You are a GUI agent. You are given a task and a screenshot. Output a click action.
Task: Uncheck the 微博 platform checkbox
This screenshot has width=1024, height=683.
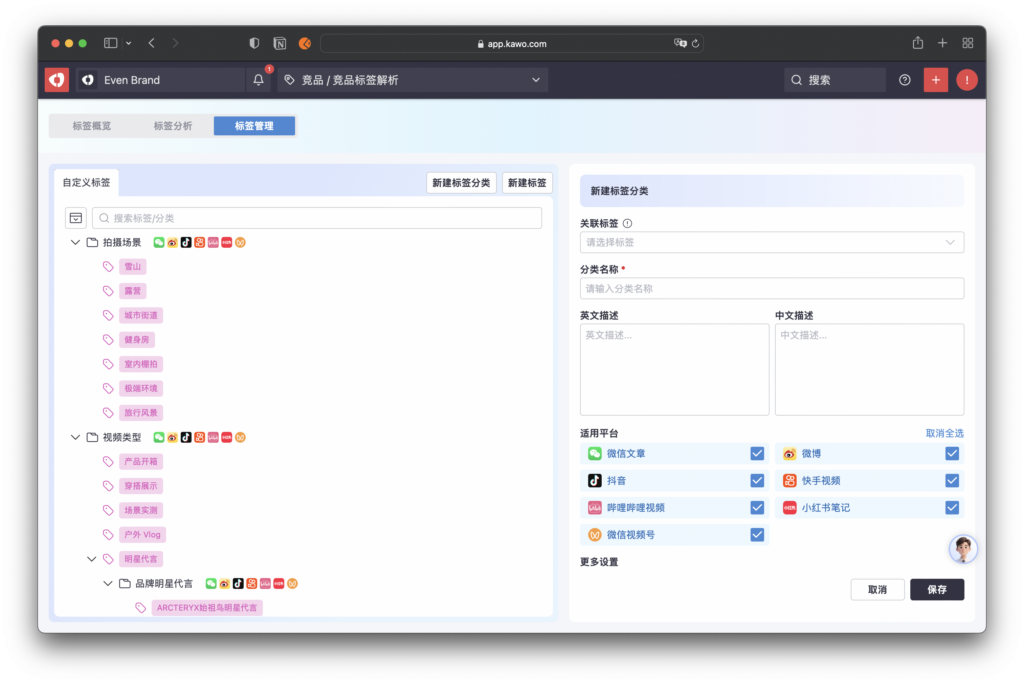(x=952, y=454)
